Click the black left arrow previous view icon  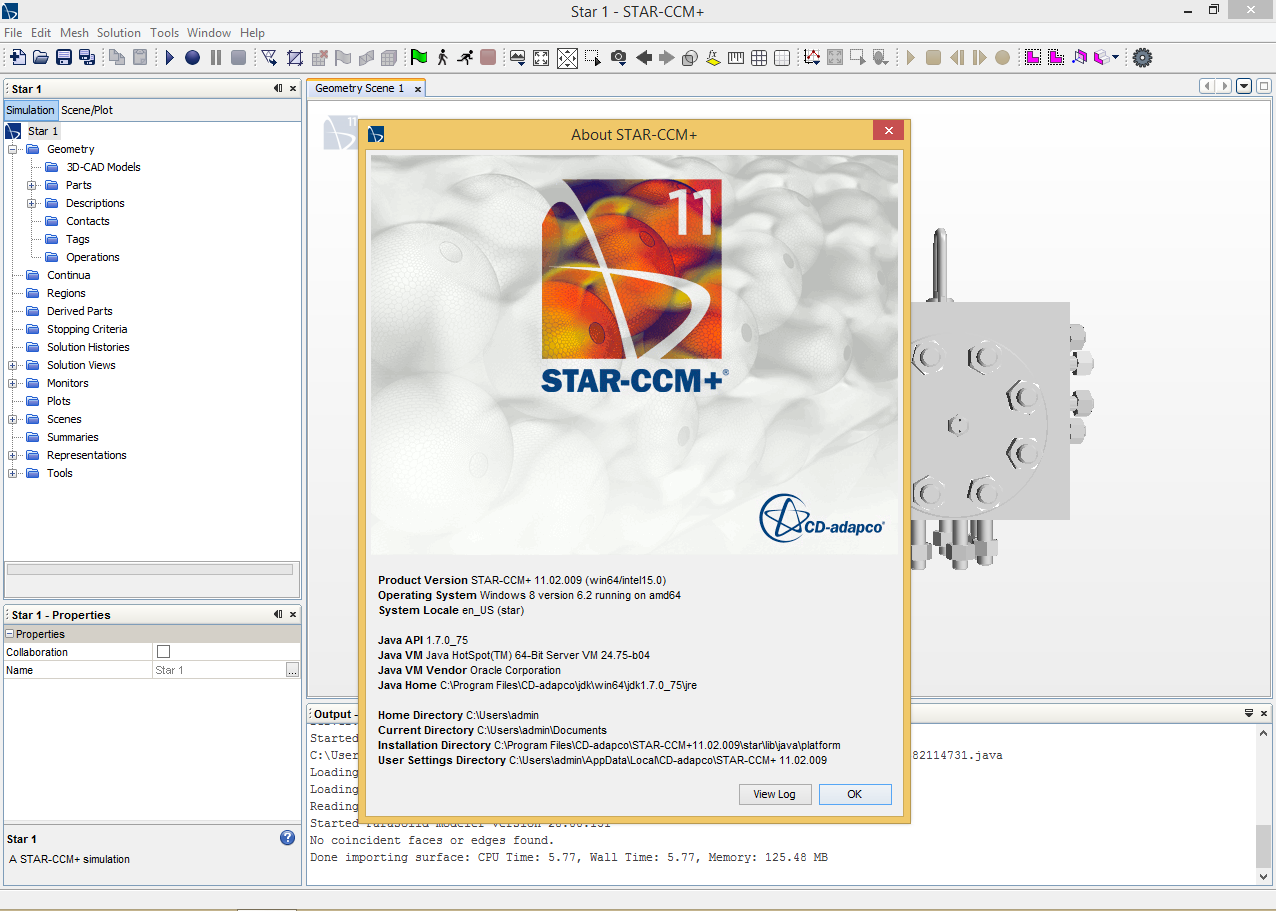[x=644, y=58]
